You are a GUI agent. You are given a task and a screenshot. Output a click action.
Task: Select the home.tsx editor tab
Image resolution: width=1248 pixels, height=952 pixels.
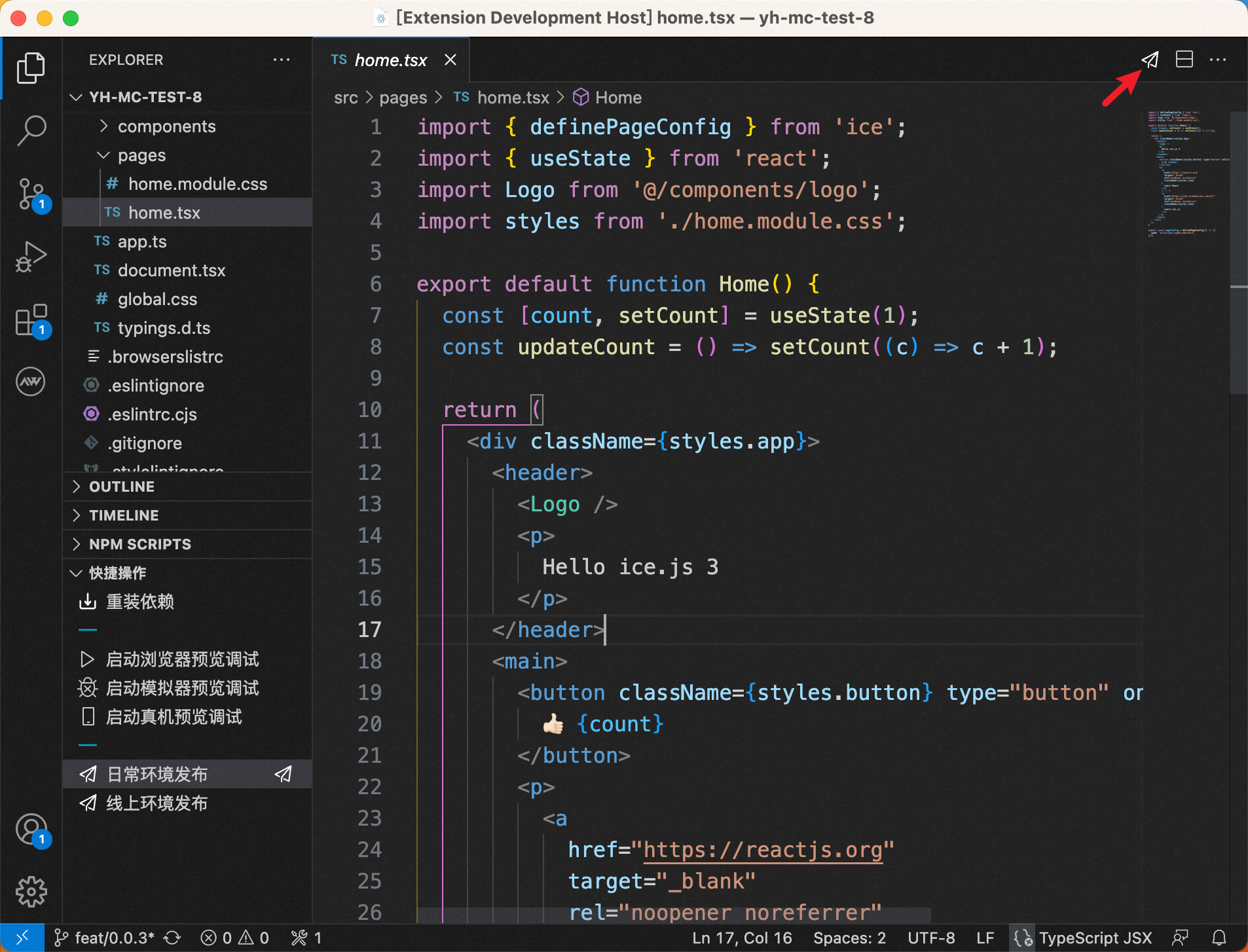click(391, 60)
